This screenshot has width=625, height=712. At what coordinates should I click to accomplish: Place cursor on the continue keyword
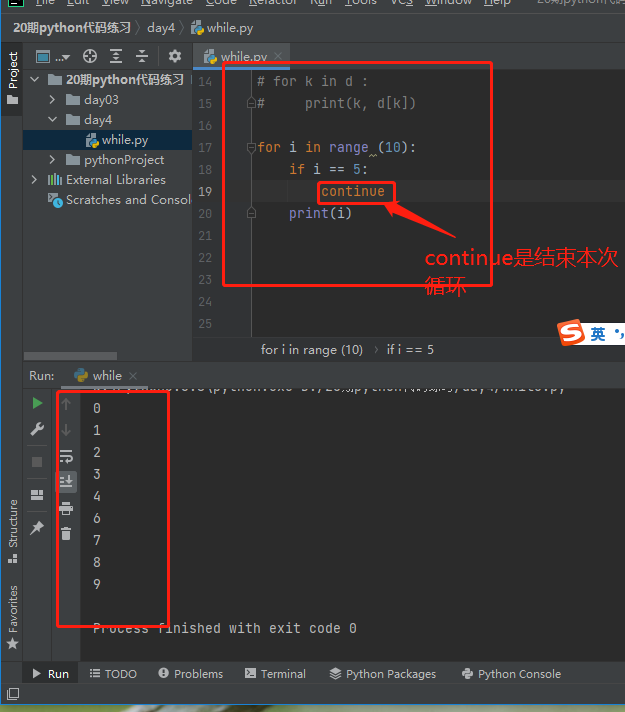[x=353, y=192]
